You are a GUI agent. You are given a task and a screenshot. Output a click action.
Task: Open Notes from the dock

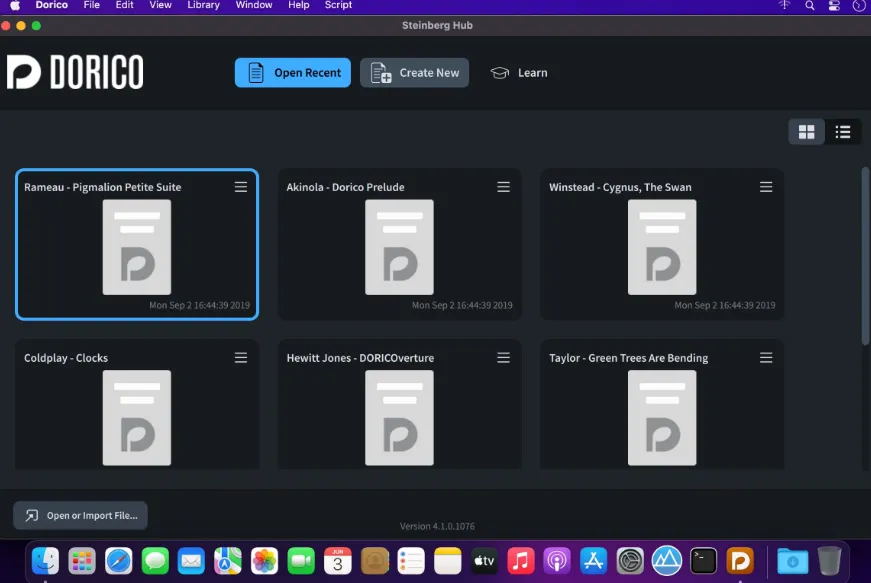[448, 561]
